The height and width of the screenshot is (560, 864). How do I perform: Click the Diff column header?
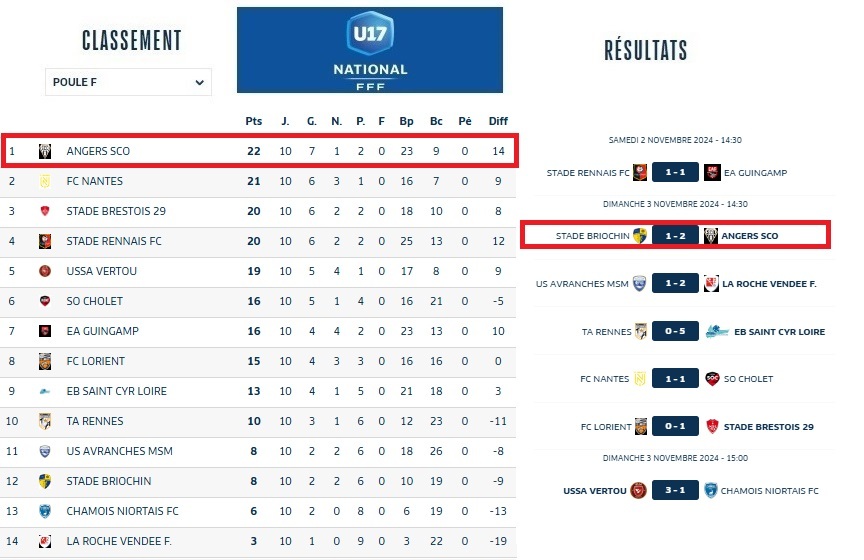497,121
